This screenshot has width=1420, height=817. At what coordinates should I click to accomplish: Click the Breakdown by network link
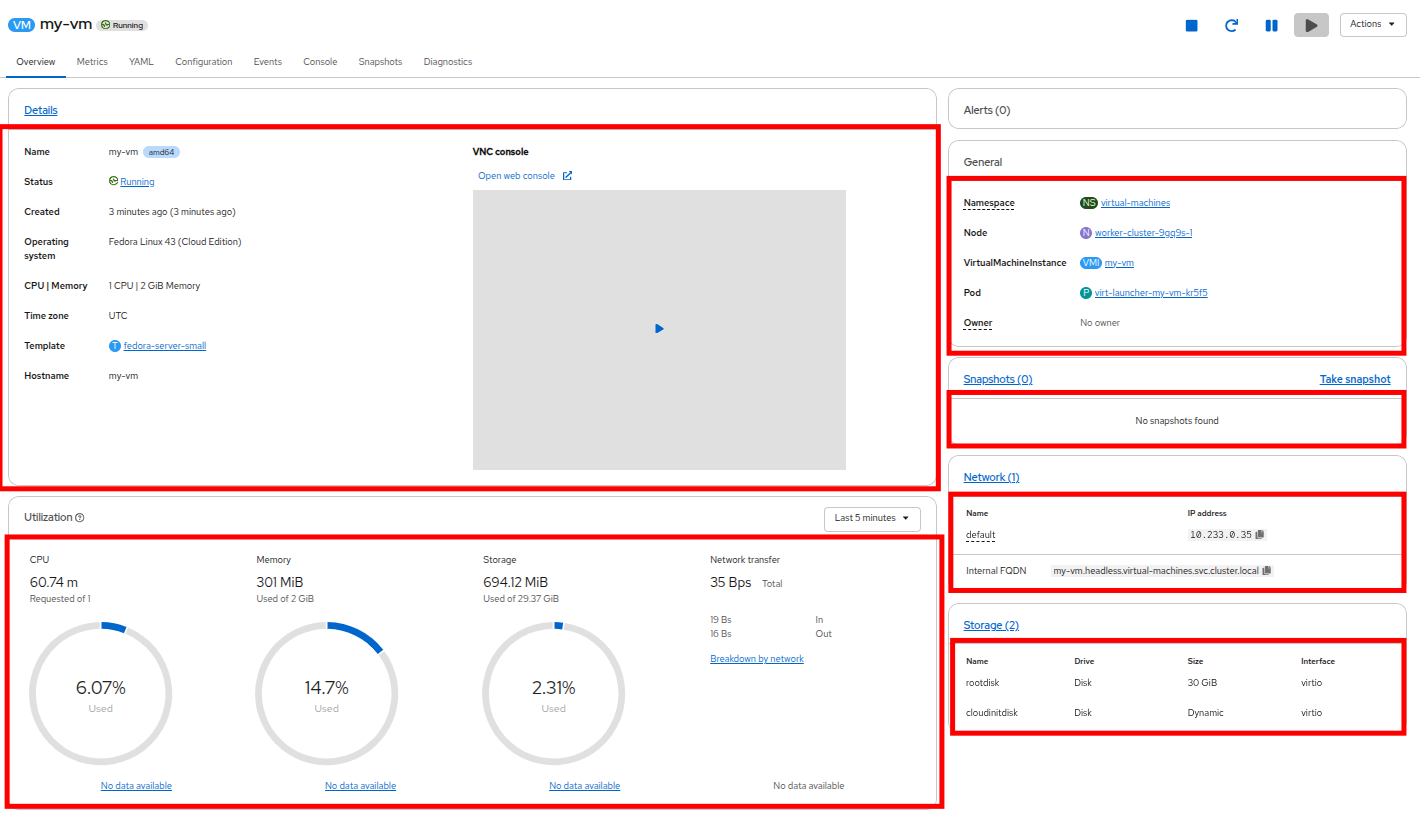coord(757,659)
